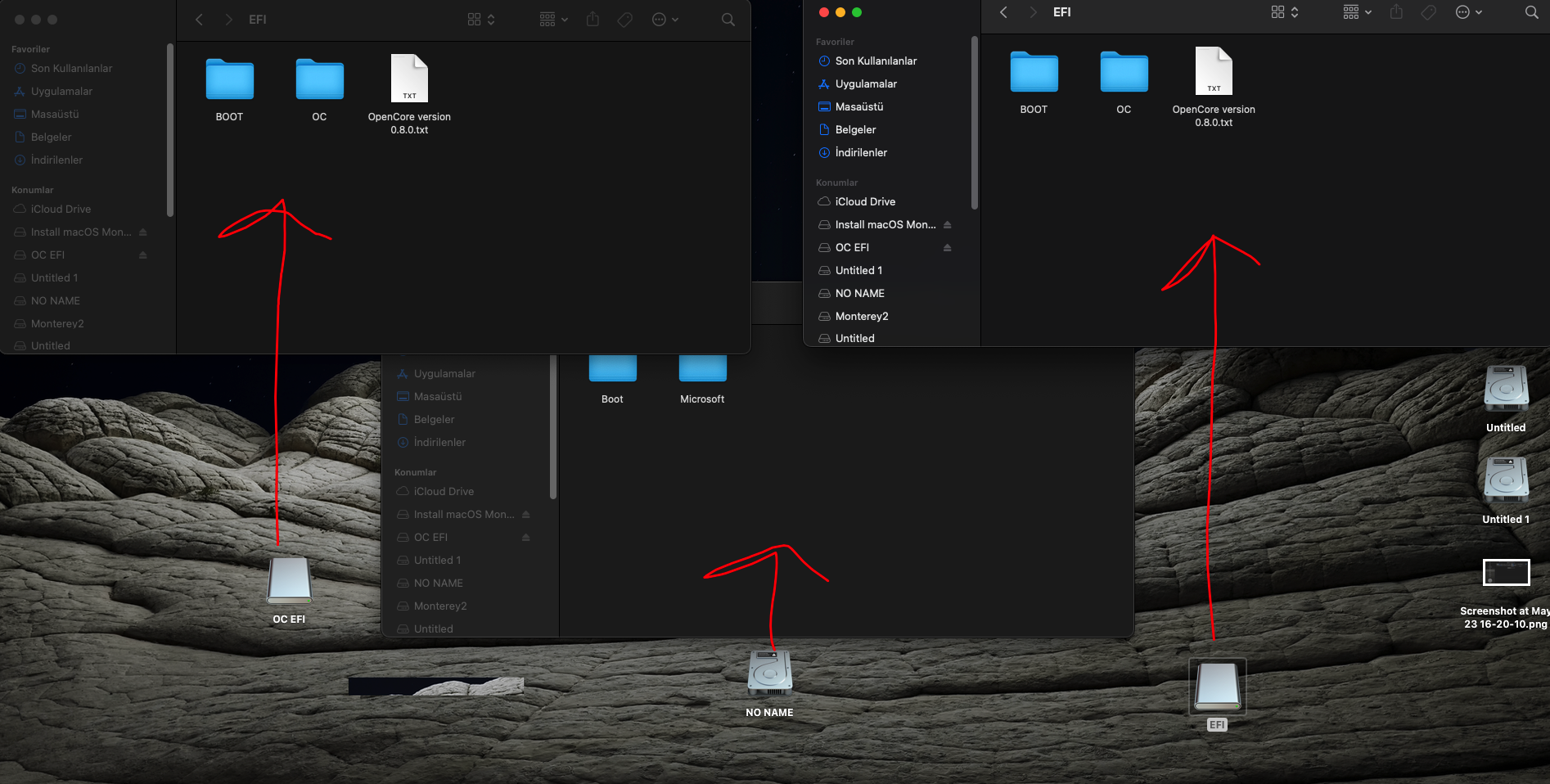Change view mode in the left EFI window
Image resolution: width=1550 pixels, height=784 pixels.
(480, 20)
